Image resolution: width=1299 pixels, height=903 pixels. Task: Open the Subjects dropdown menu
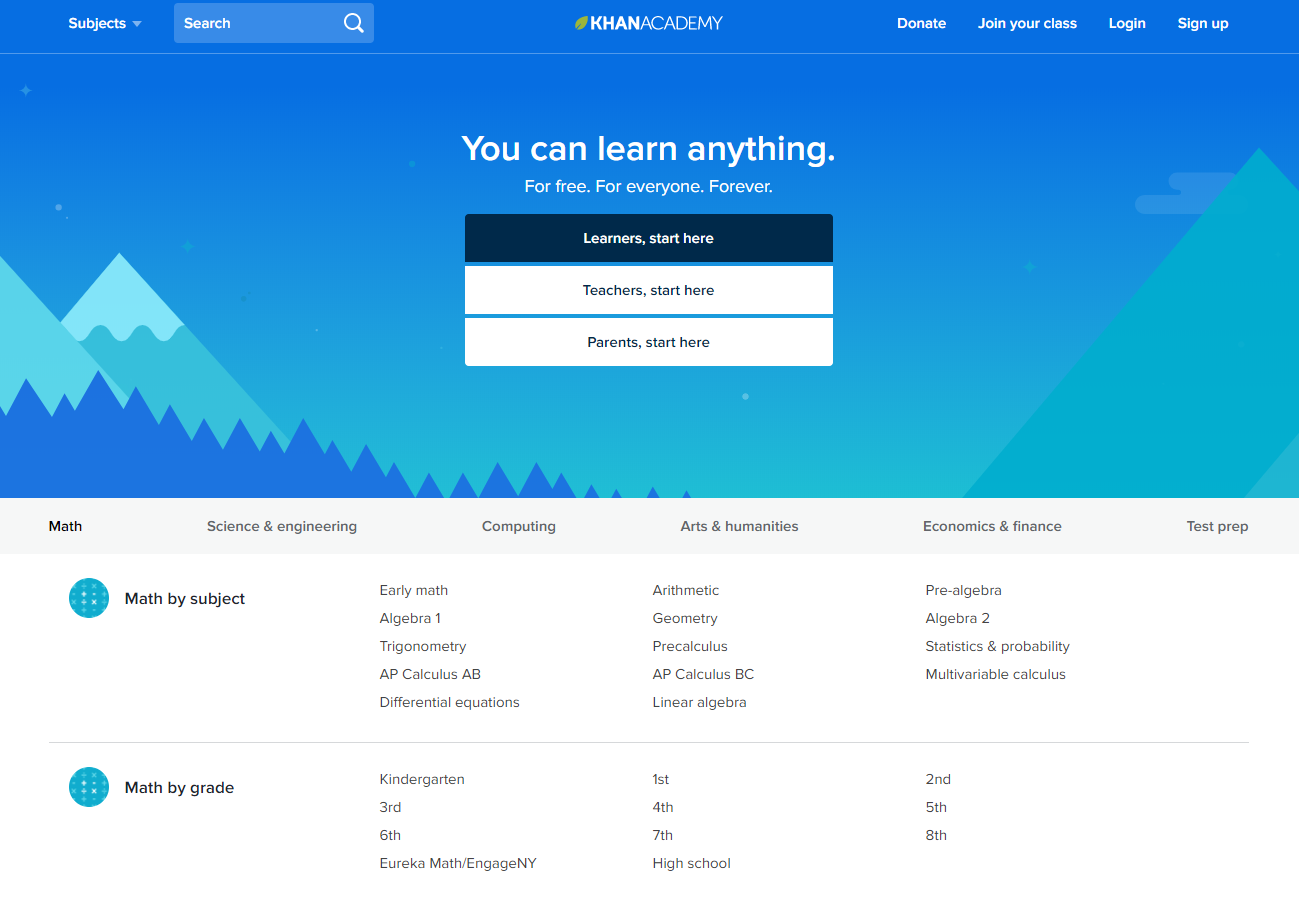point(105,23)
